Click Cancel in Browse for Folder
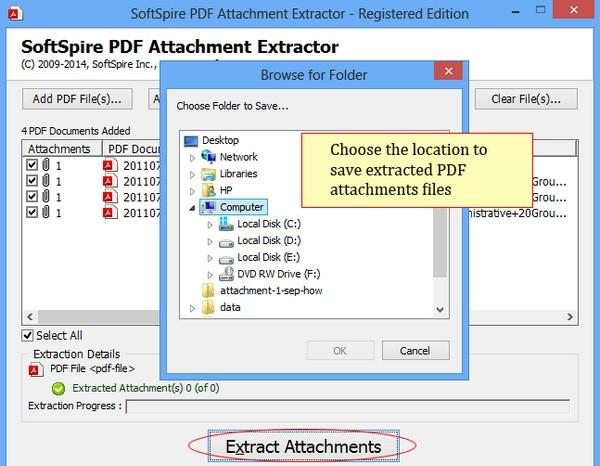The height and width of the screenshot is (466, 600). (416, 350)
